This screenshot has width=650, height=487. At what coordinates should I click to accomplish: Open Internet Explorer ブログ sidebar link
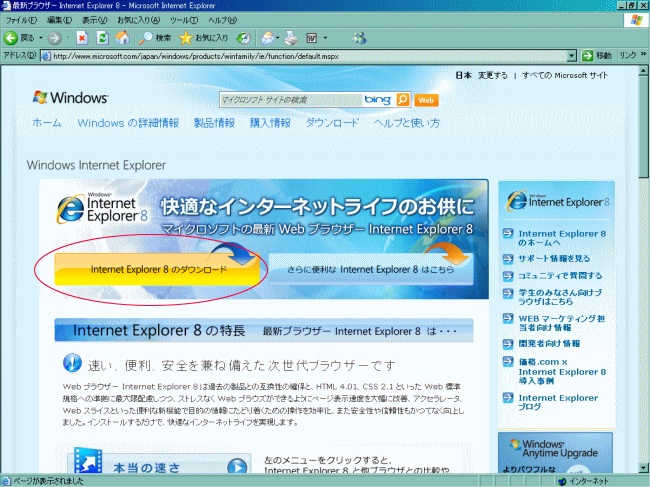(558, 402)
